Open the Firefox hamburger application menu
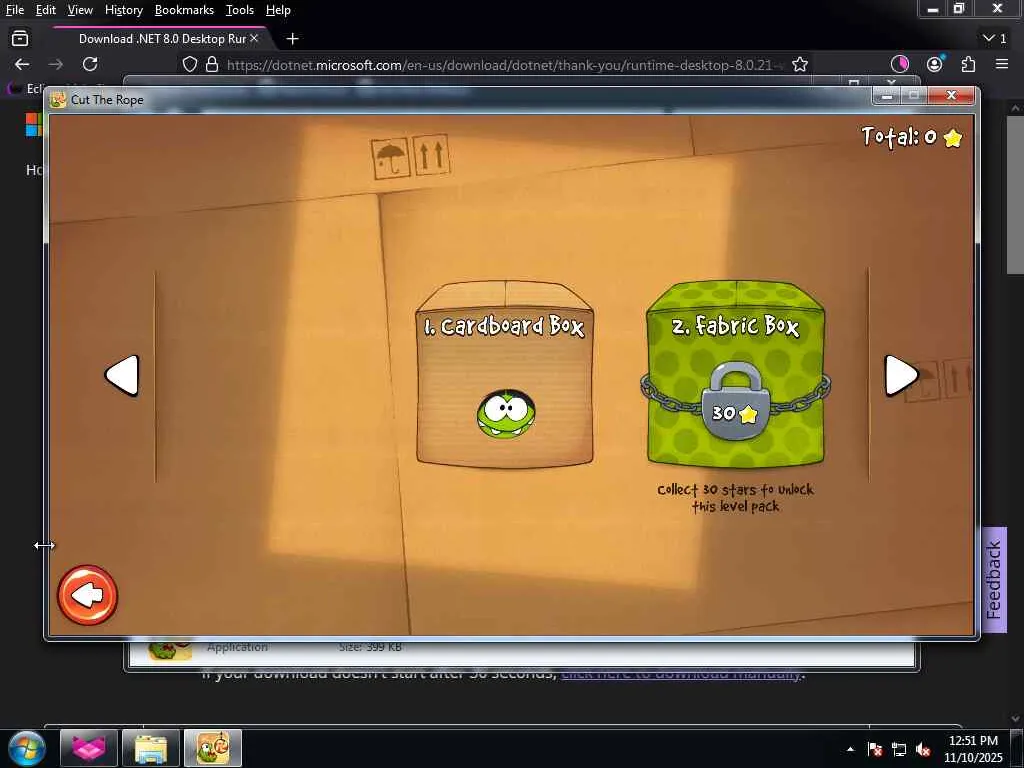1024x768 pixels. (x=1002, y=64)
